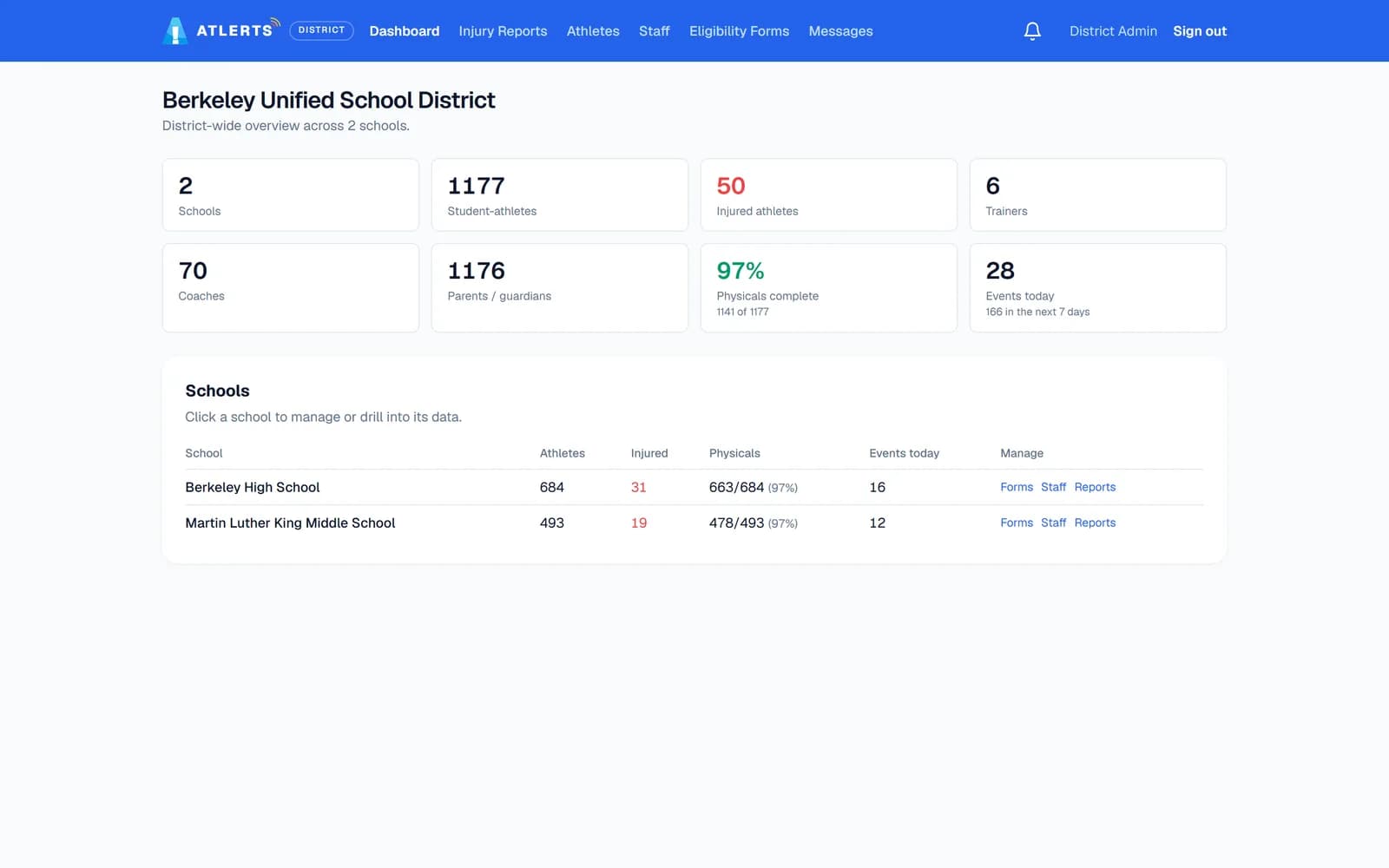Image resolution: width=1389 pixels, height=868 pixels.
Task: Open the notifications bell
Action: (1032, 31)
